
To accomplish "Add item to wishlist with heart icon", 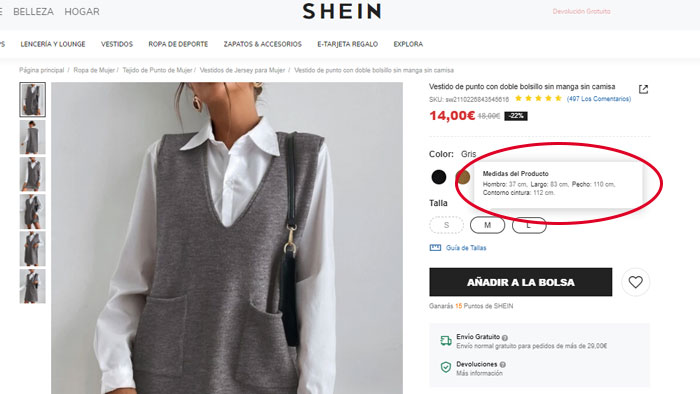I will 635,282.
